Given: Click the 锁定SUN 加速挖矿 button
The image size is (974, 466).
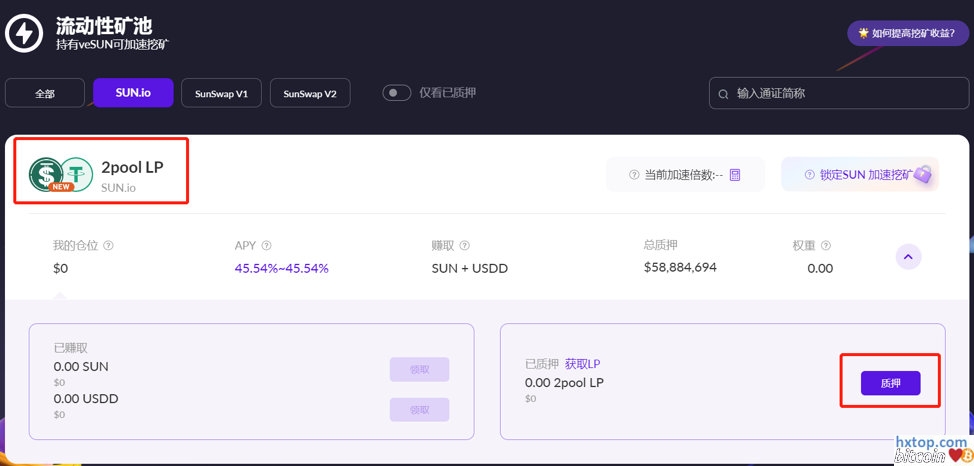Looking at the screenshot, I should point(860,175).
